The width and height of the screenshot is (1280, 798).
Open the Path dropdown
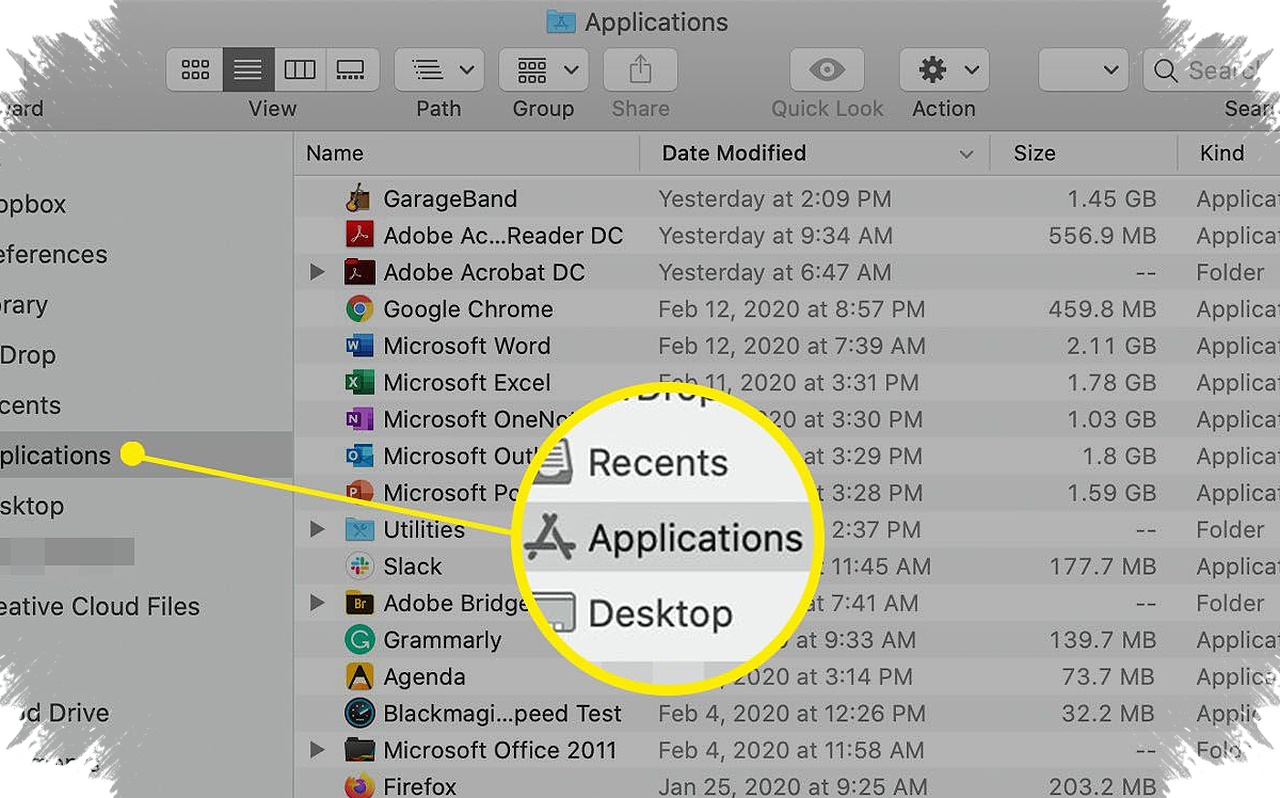(439, 70)
